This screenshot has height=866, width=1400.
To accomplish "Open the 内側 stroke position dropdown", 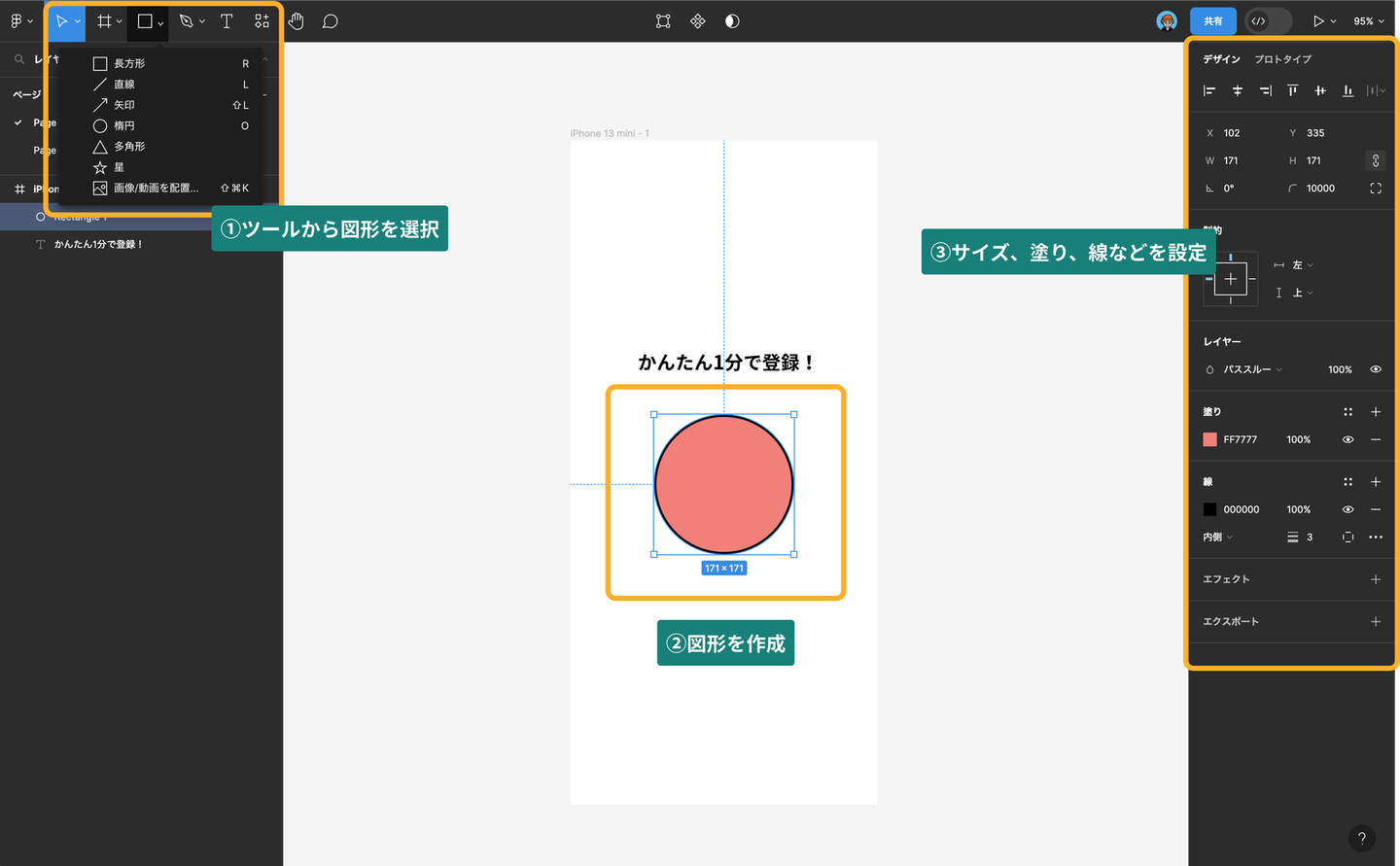I will (x=1217, y=537).
